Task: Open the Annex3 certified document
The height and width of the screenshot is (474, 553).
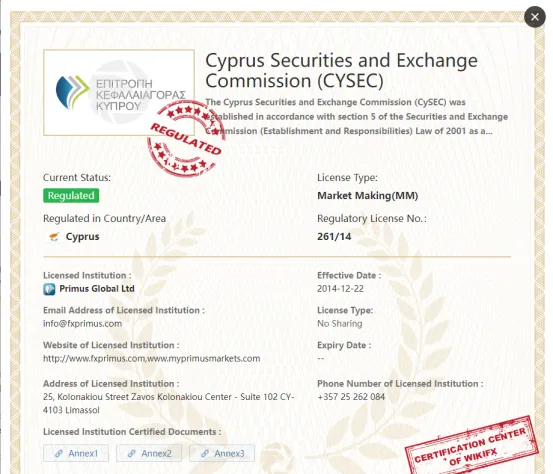Action: [x=222, y=453]
